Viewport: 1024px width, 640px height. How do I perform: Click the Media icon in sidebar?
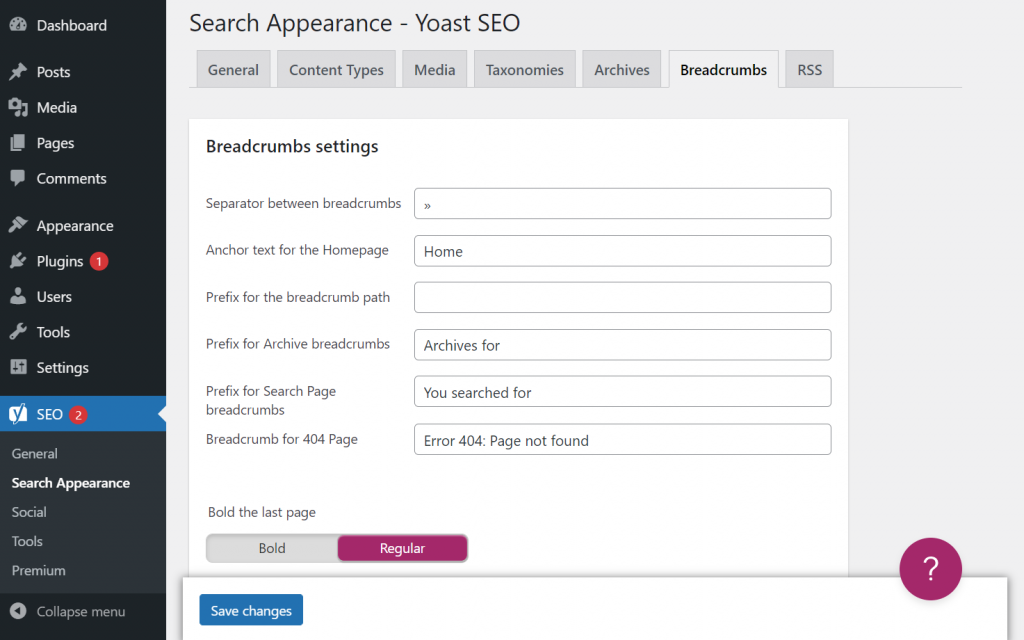[x=18, y=107]
